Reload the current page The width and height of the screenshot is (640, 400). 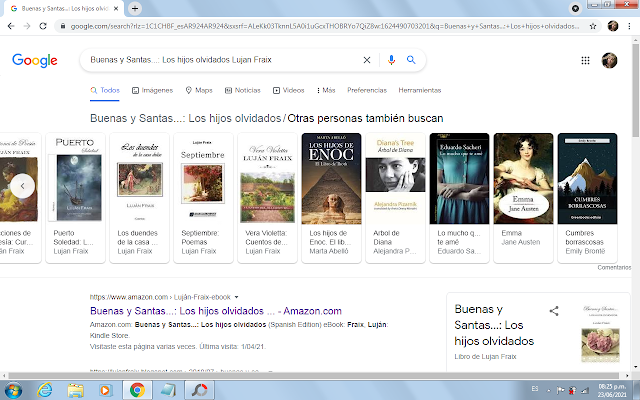click(43, 26)
